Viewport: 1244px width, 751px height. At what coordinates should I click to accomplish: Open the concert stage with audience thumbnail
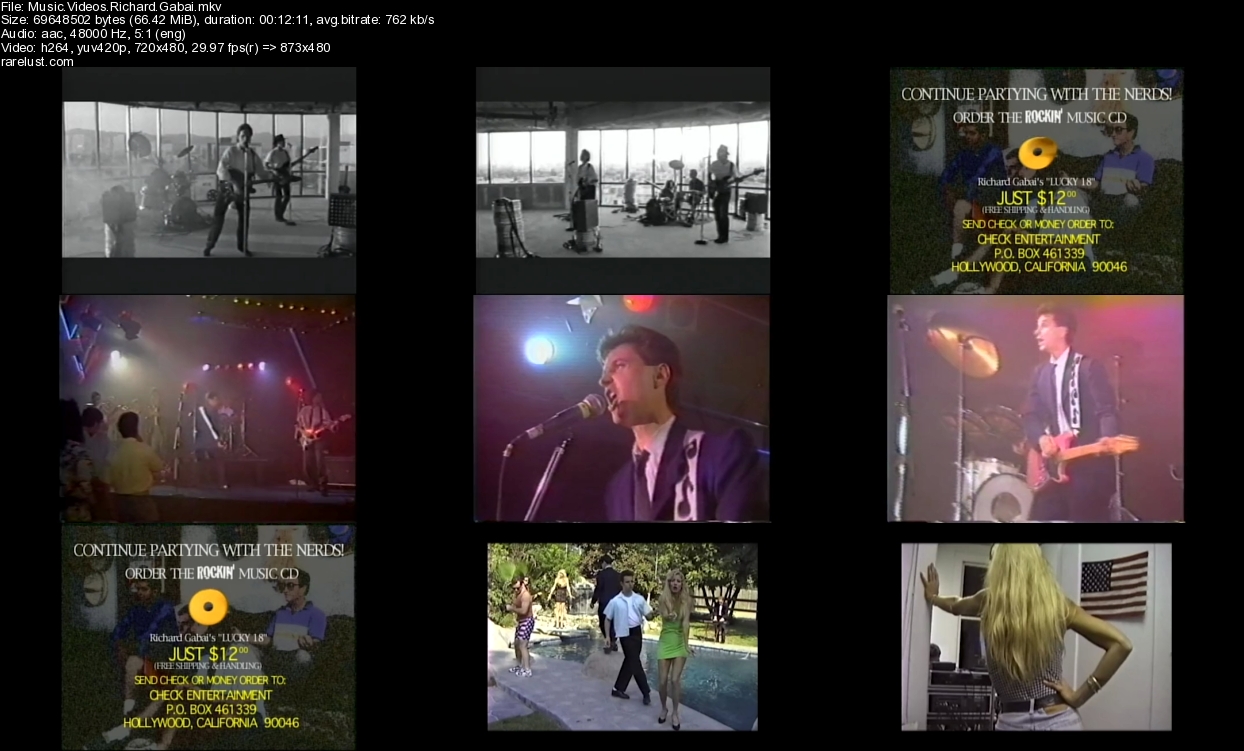coord(207,408)
